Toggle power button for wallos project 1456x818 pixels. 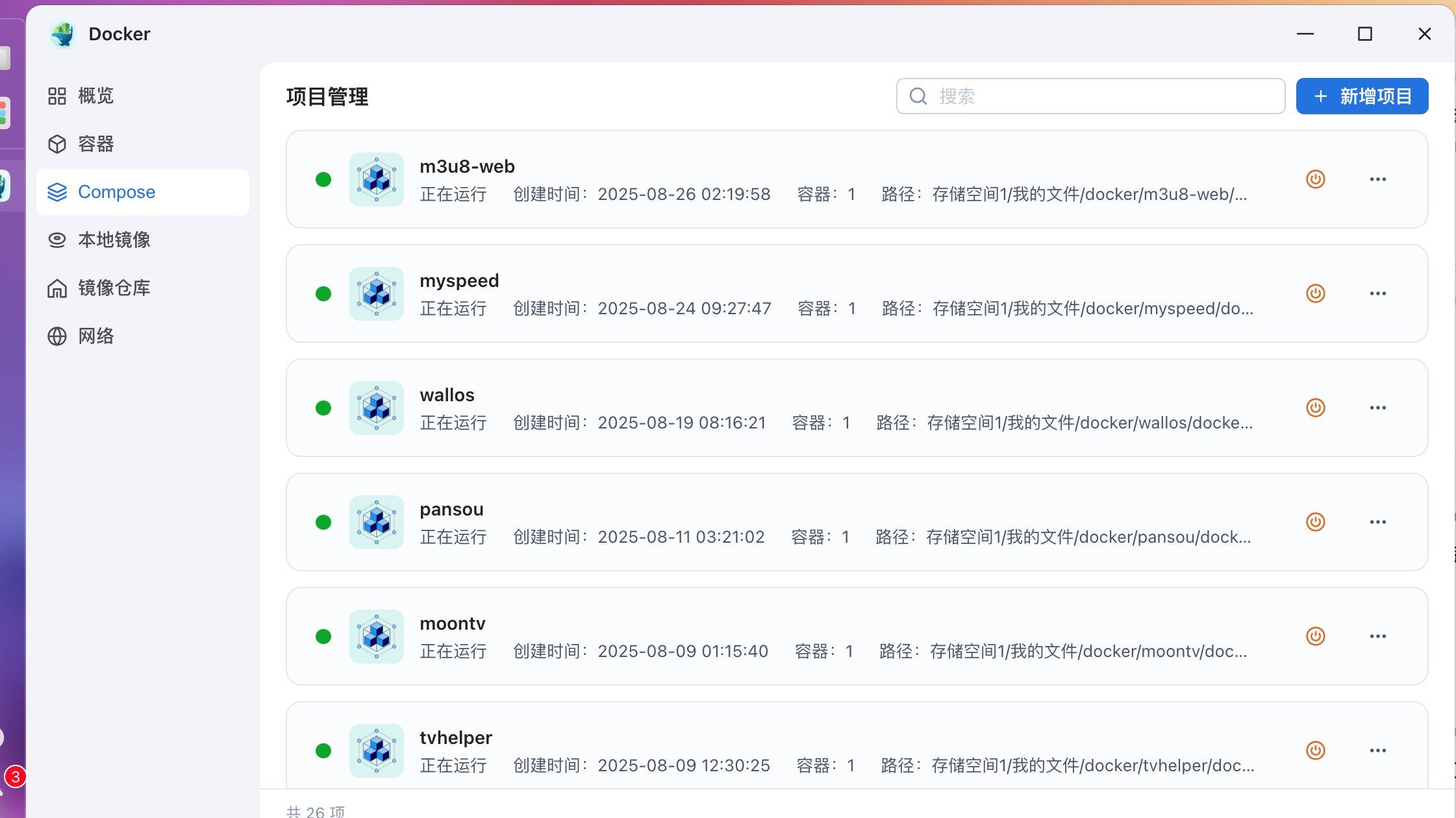point(1315,408)
